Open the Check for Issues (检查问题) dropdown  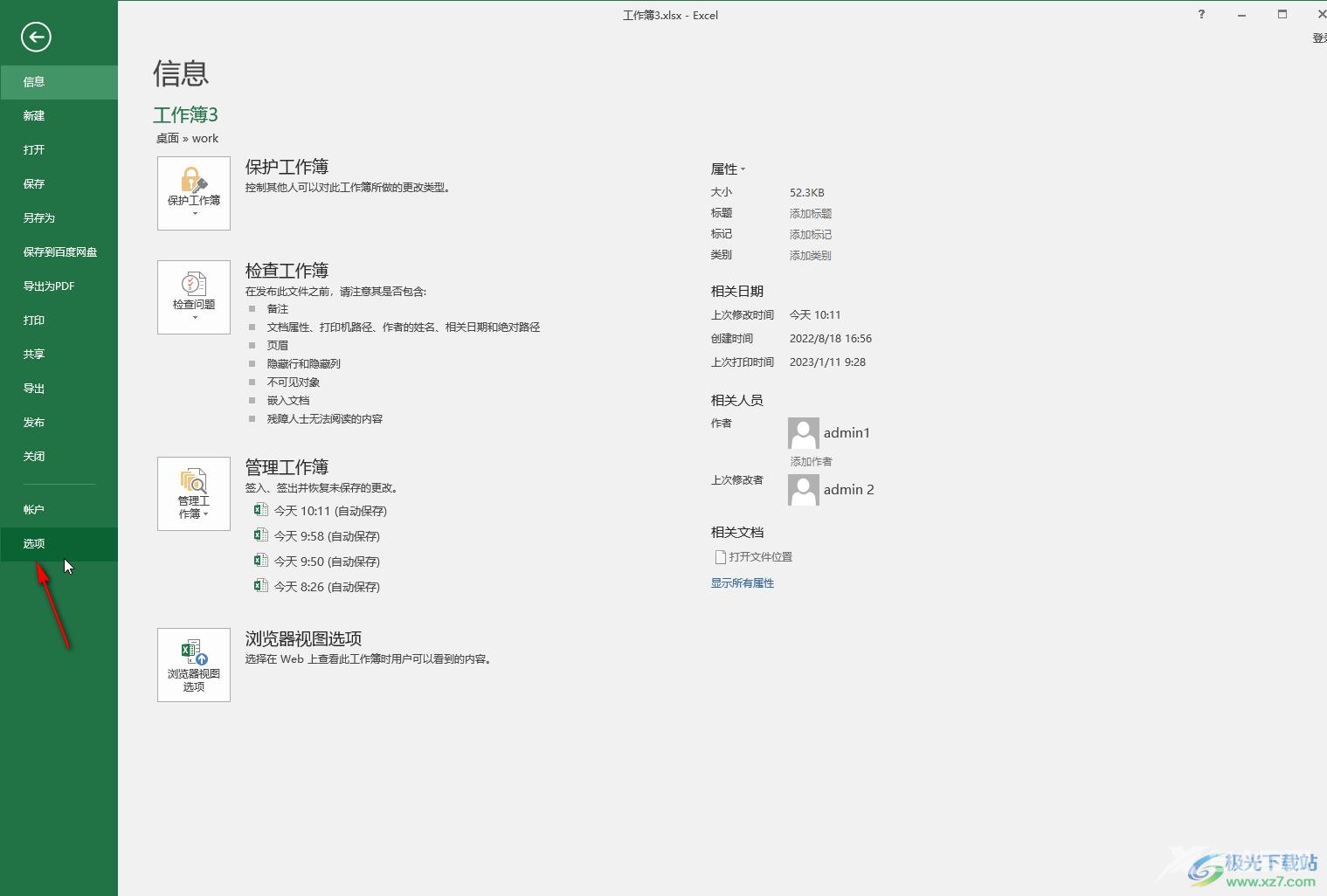tap(194, 297)
